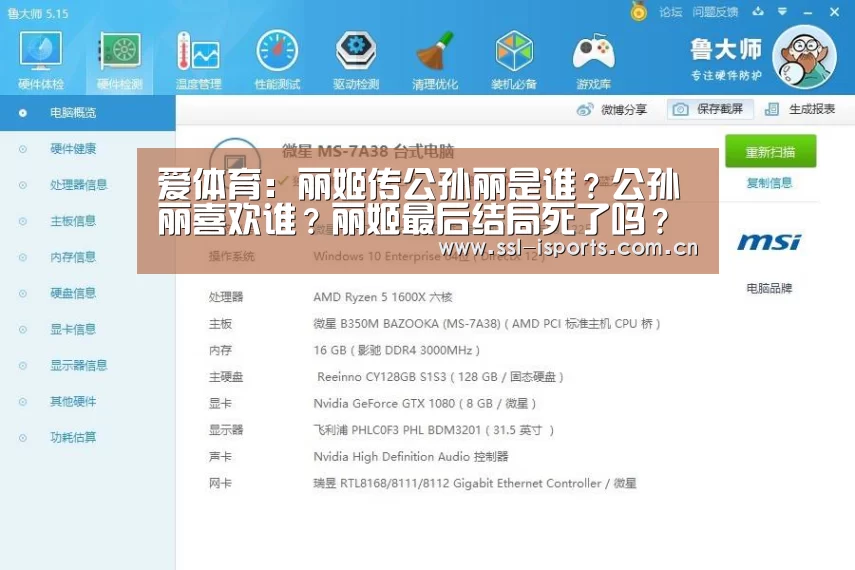Click Reeinno CY128GB S1S3 disk text

click(440, 377)
